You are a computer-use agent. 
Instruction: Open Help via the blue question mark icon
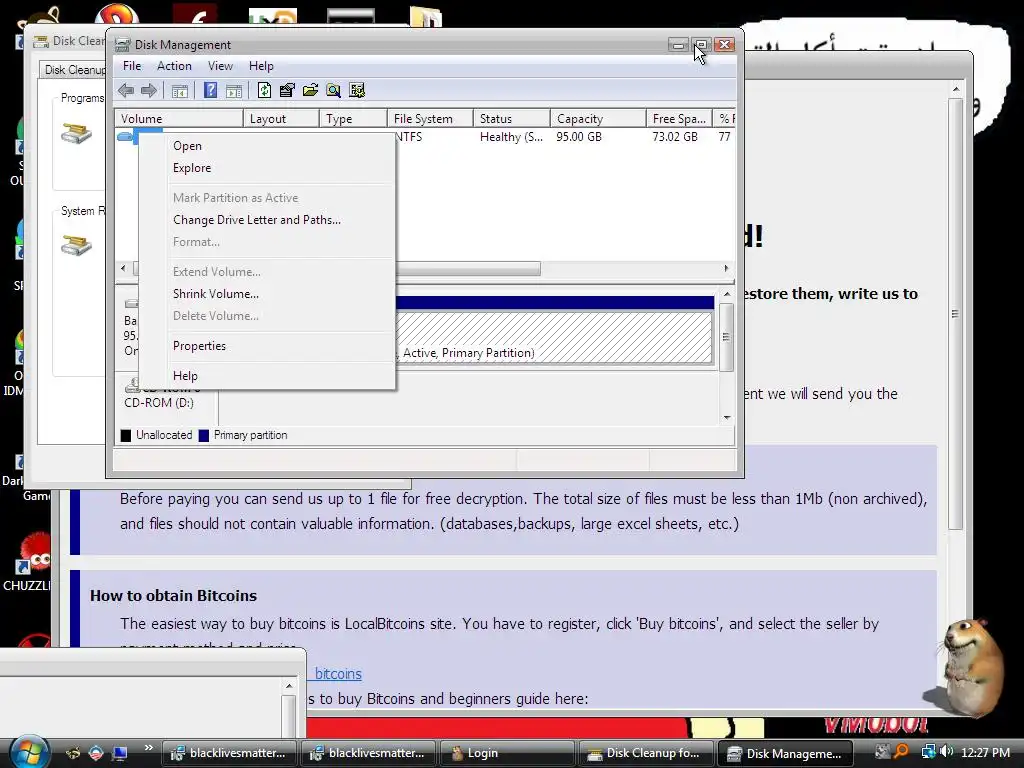210,90
